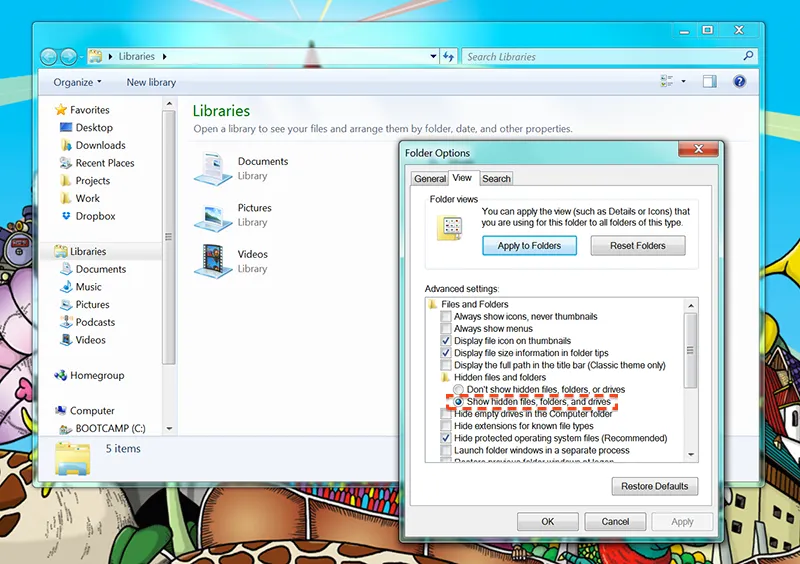Click the Restore Defaults button
Image resolution: width=800 pixels, height=564 pixels.
click(x=655, y=486)
